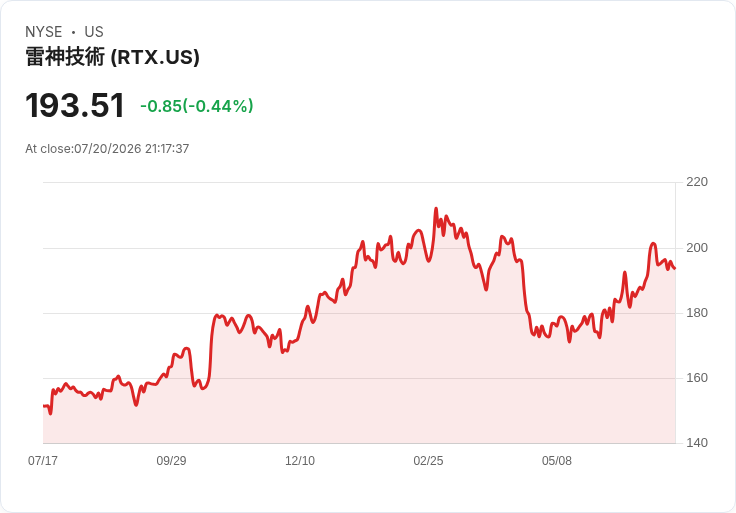Click the 180 price axis label

(x=697, y=313)
